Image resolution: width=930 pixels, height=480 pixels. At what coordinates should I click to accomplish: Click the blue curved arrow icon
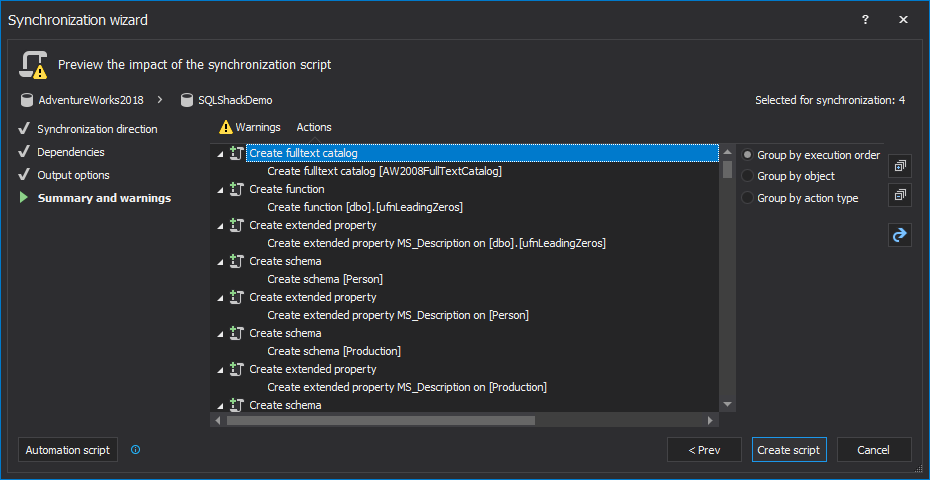click(x=899, y=235)
